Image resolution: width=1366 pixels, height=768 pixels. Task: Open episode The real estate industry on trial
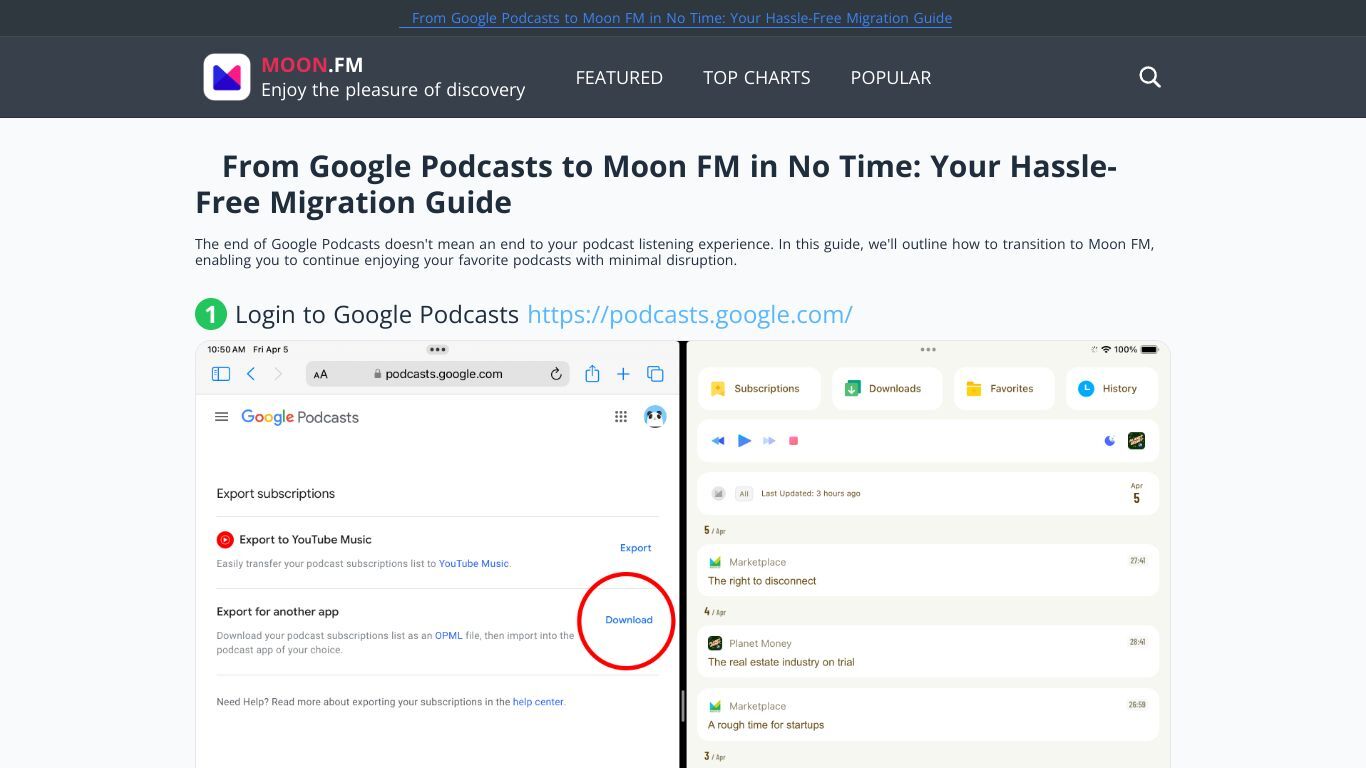point(928,653)
